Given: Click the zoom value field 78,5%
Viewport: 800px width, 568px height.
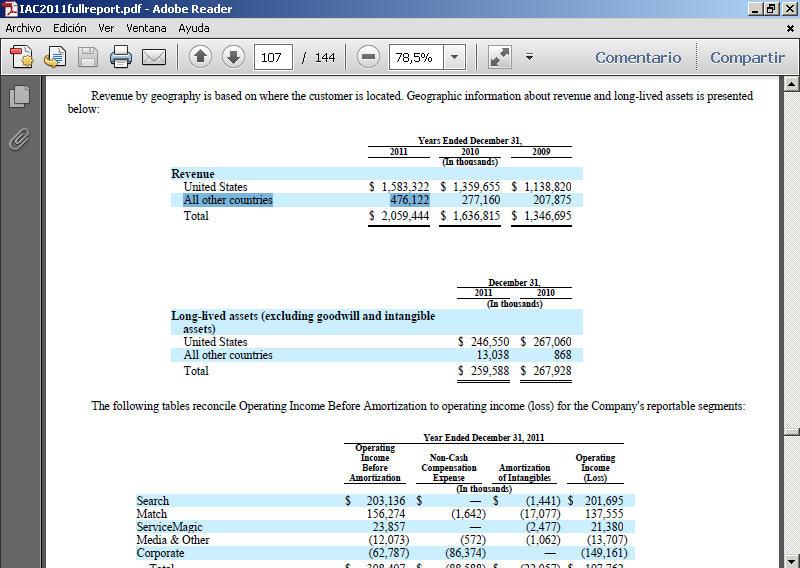Looking at the screenshot, I should point(416,57).
